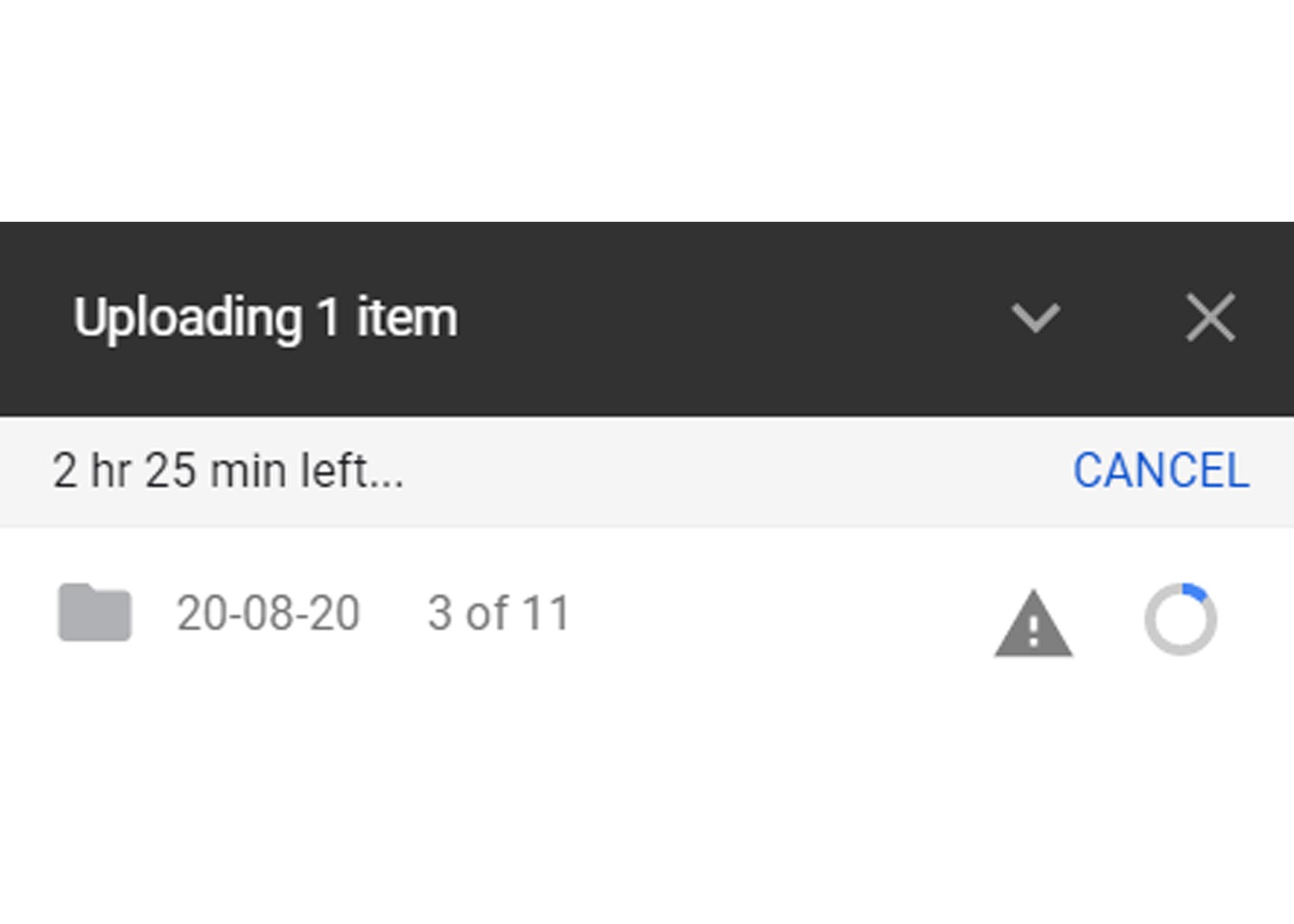The height and width of the screenshot is (924, 1294).
Task: Click the circular upload progress indicator
Action: click(x=1181, y=619)
